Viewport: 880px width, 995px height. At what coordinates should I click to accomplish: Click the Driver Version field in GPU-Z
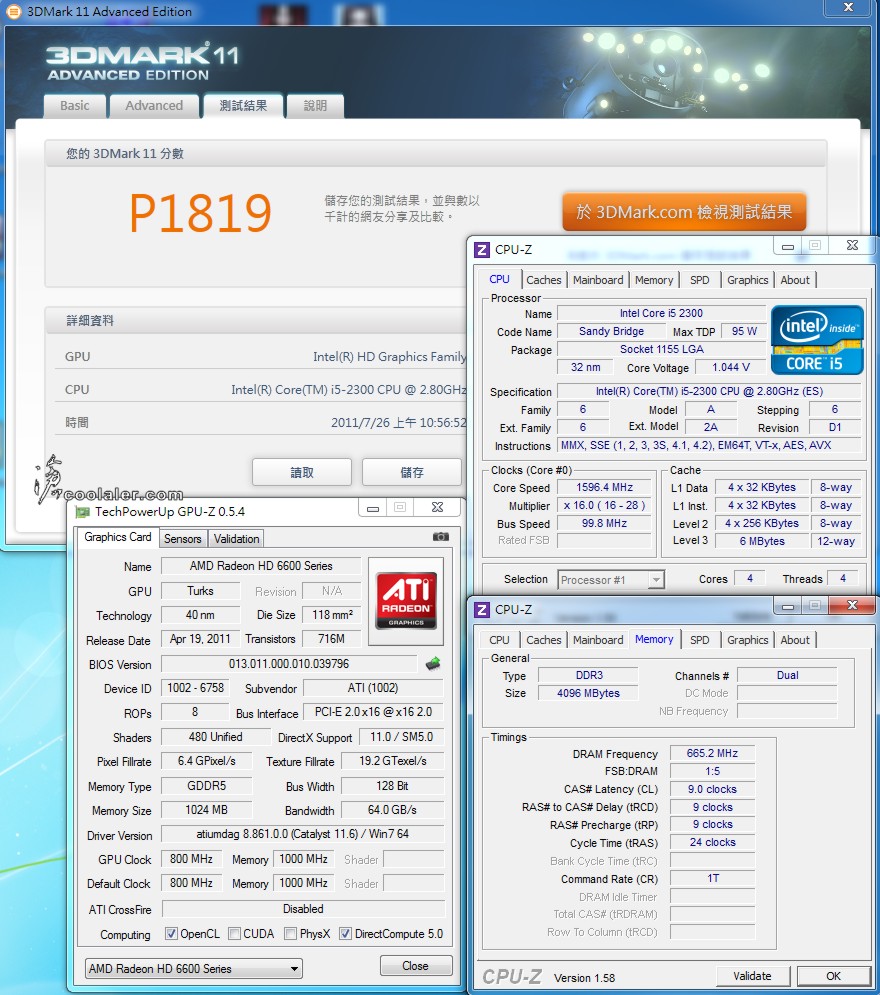303,834
